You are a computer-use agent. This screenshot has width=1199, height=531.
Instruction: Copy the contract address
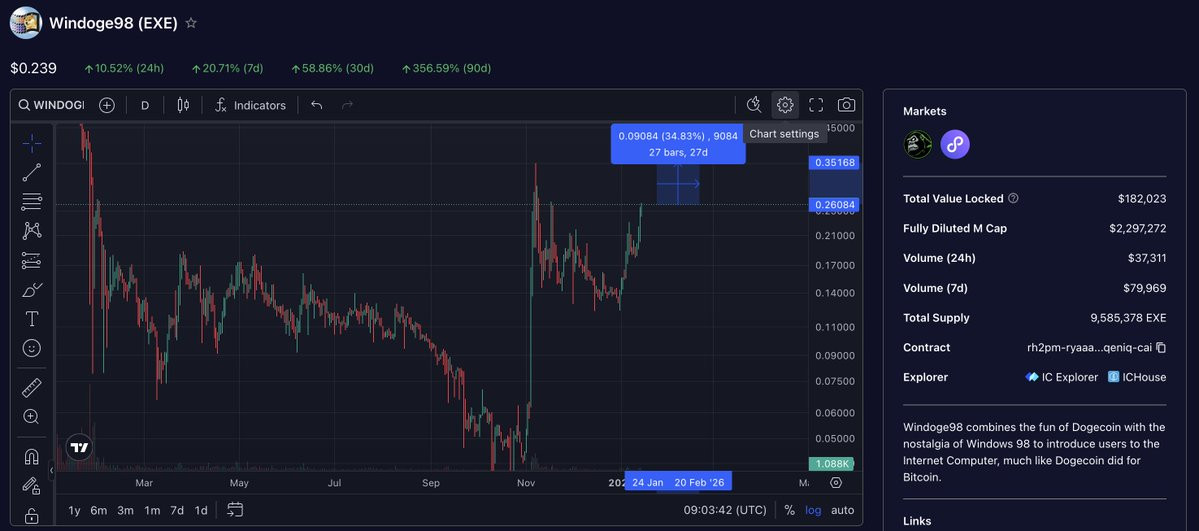click(1161, 347)
